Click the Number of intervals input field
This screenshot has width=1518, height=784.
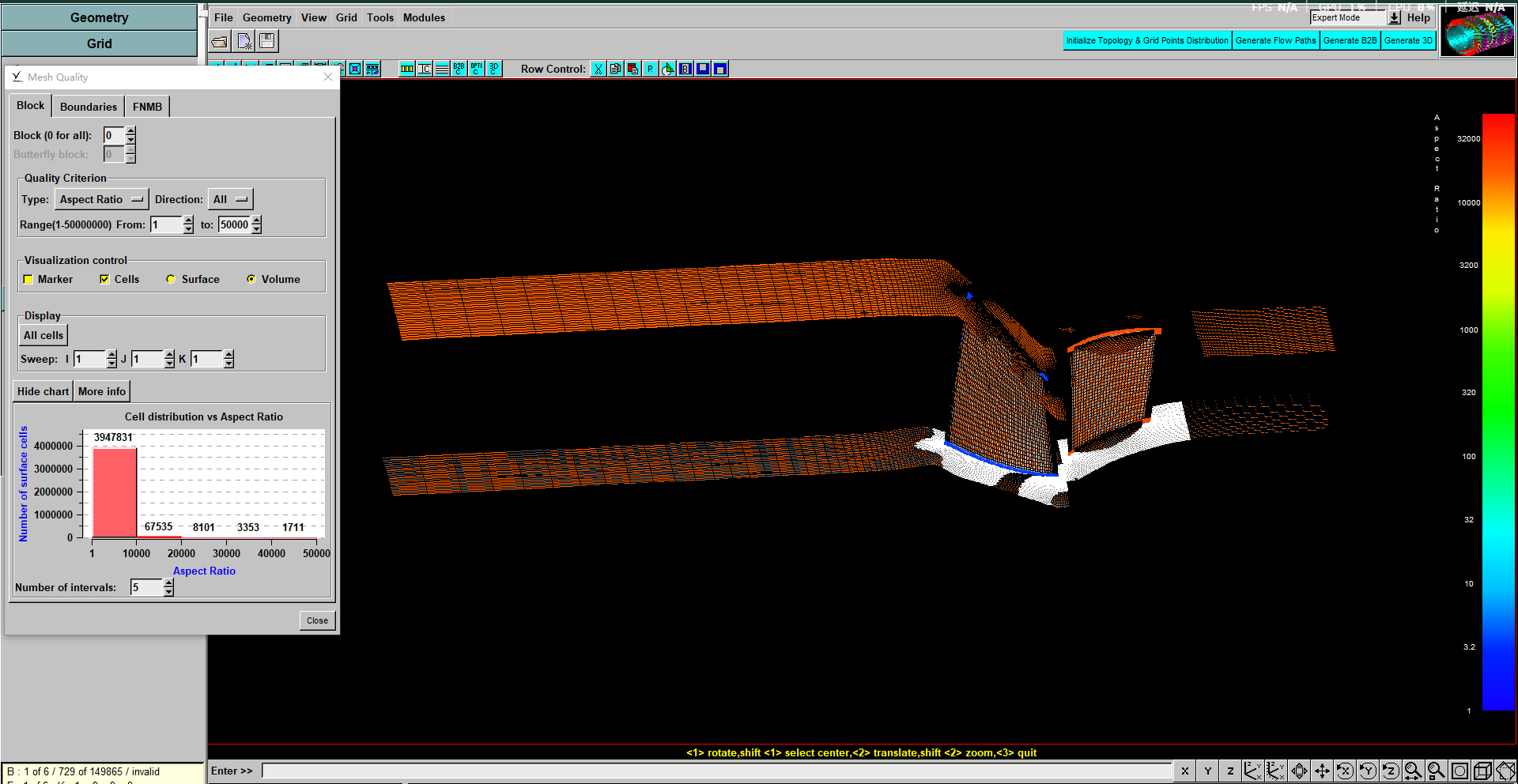pyautogui.click(x=147, y=588)
